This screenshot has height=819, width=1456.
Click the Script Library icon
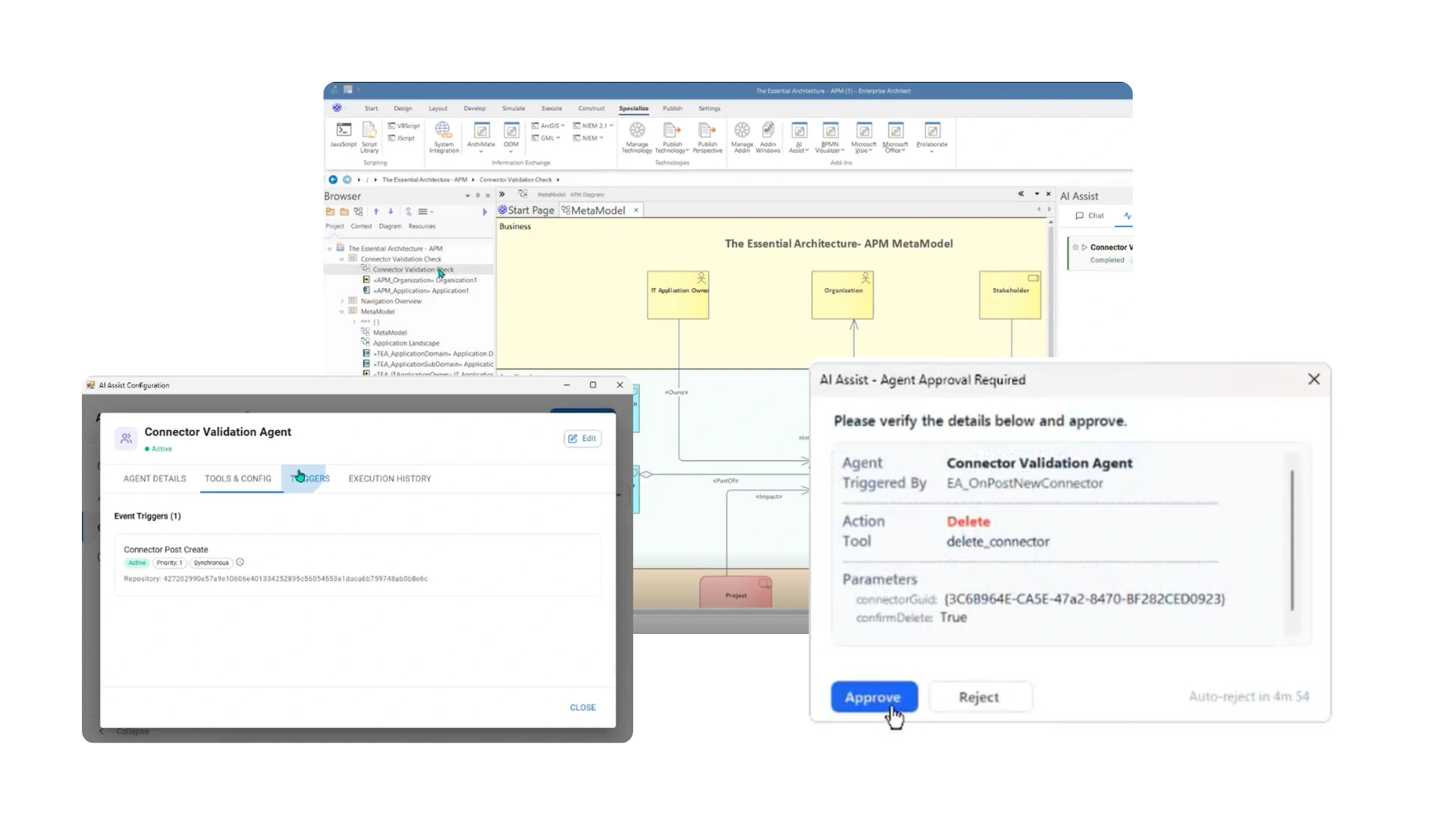pyautogui.click(x=369, y=131)
